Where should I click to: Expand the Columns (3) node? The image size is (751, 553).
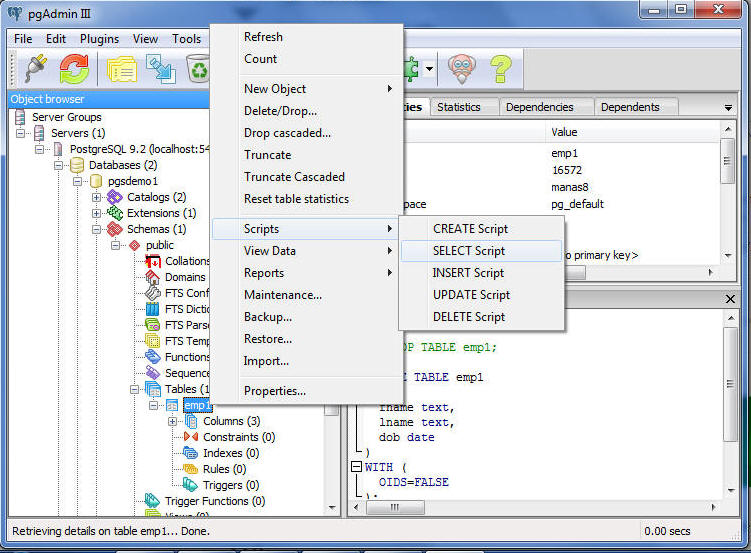click(x=172, y=421)
